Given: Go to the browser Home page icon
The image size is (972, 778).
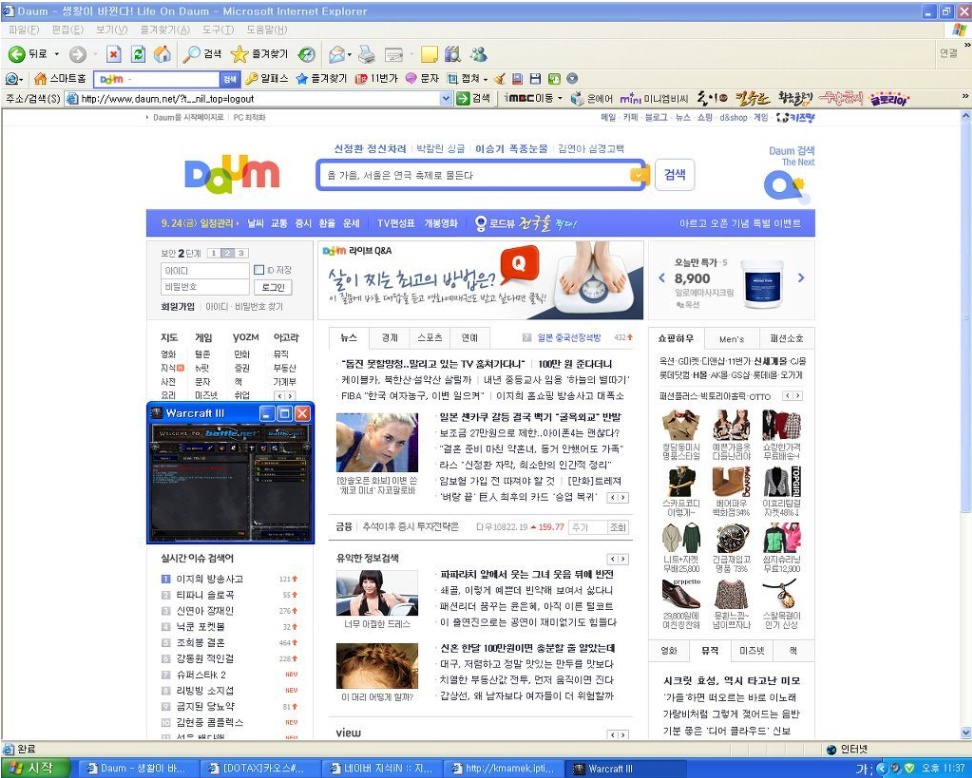Looking at the screenshot, I should coord(161,54).
